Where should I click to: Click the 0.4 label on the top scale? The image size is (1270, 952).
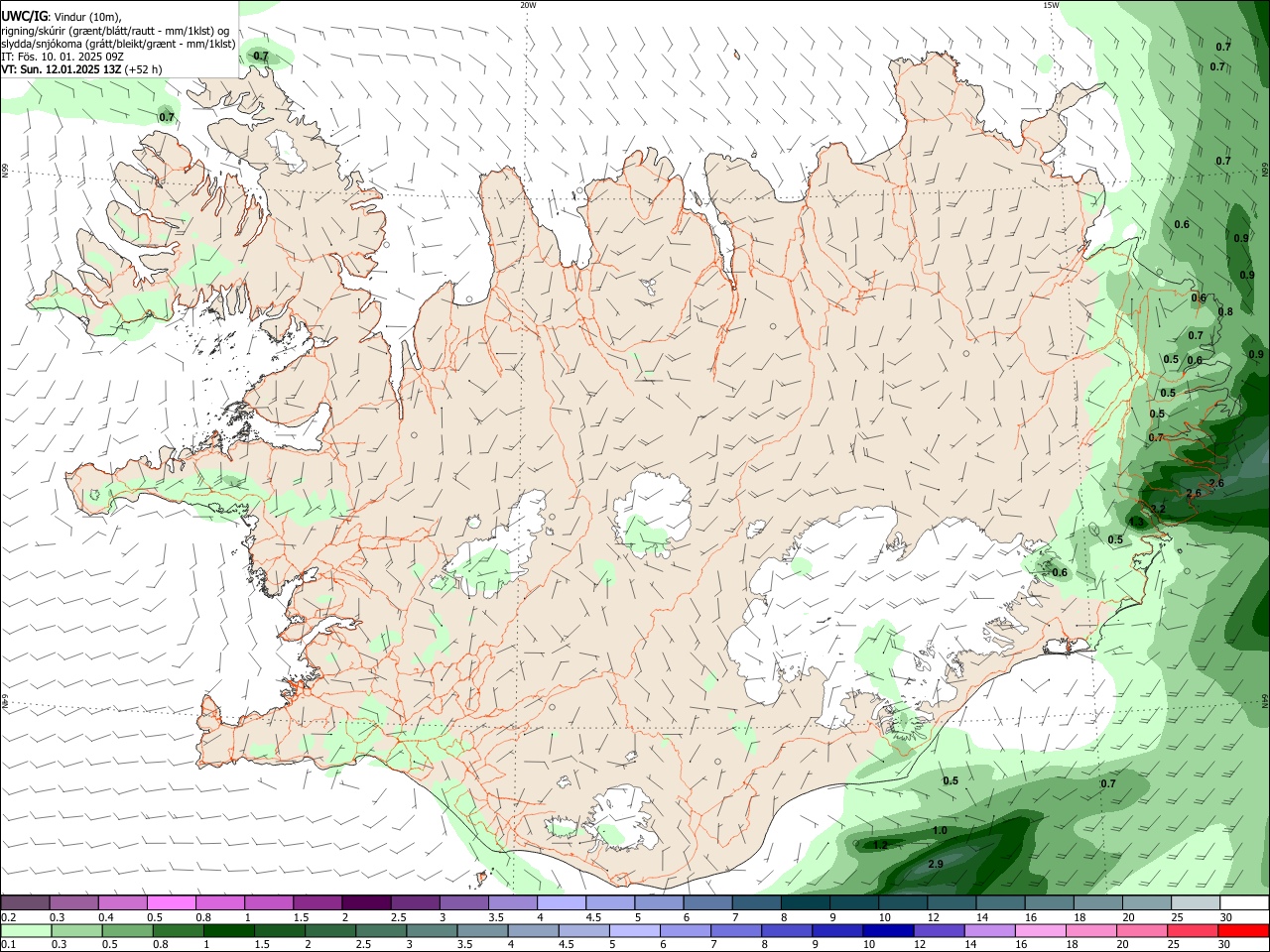pos(106,917)
